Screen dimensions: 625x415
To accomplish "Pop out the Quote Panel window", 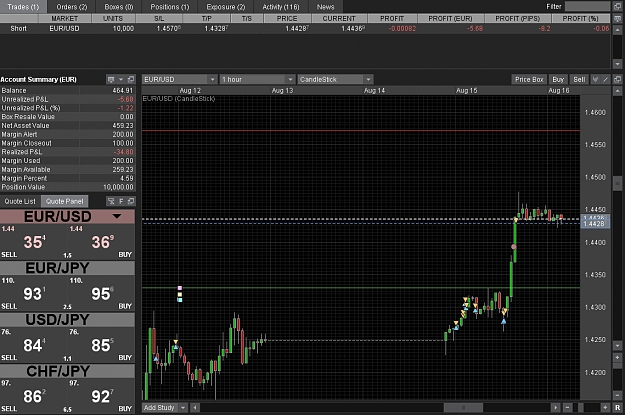I will pos(131,201).
